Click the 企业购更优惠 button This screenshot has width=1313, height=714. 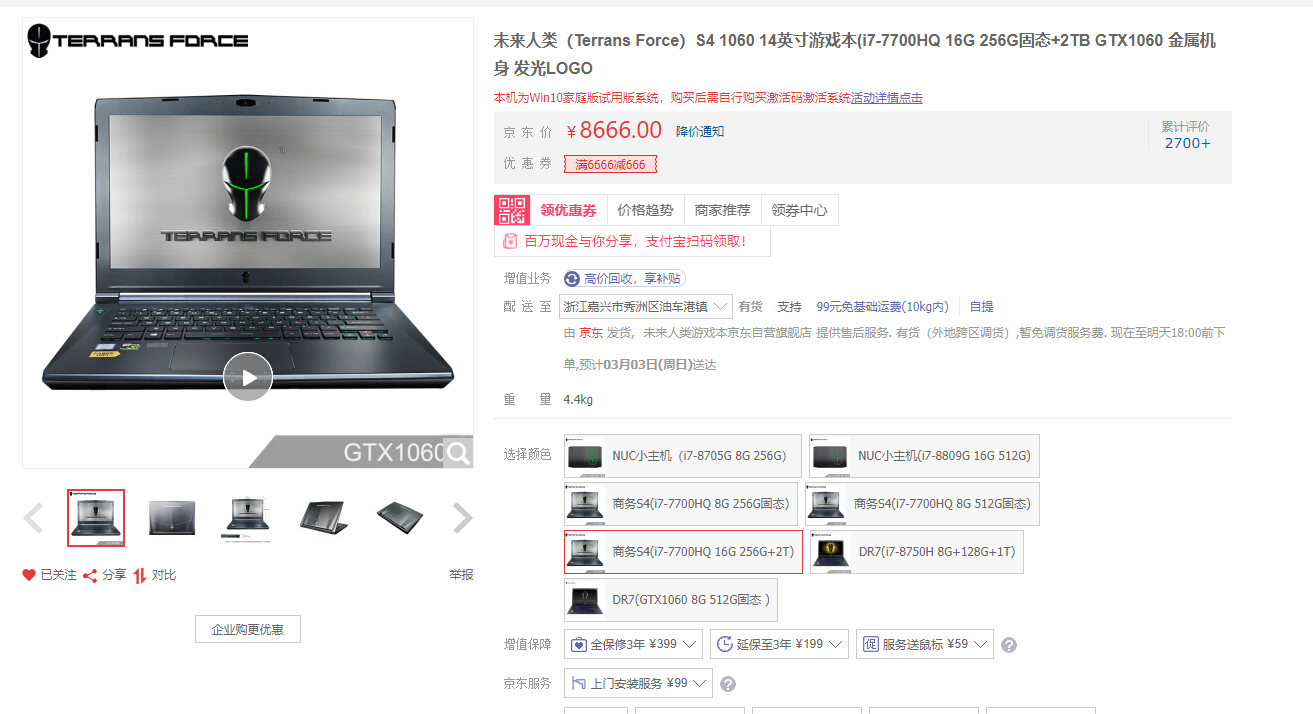(248, 629)
